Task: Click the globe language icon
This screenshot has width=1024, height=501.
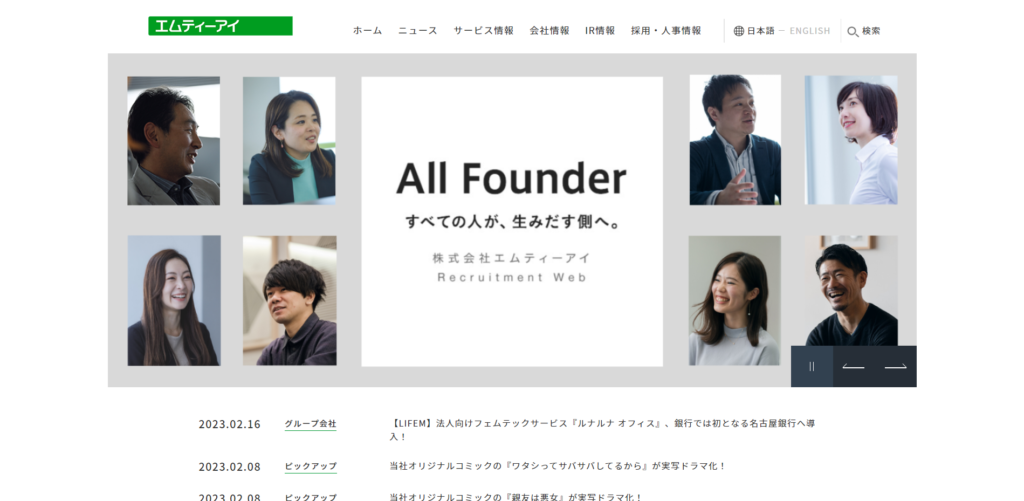Action: click(x=739, y=31)
